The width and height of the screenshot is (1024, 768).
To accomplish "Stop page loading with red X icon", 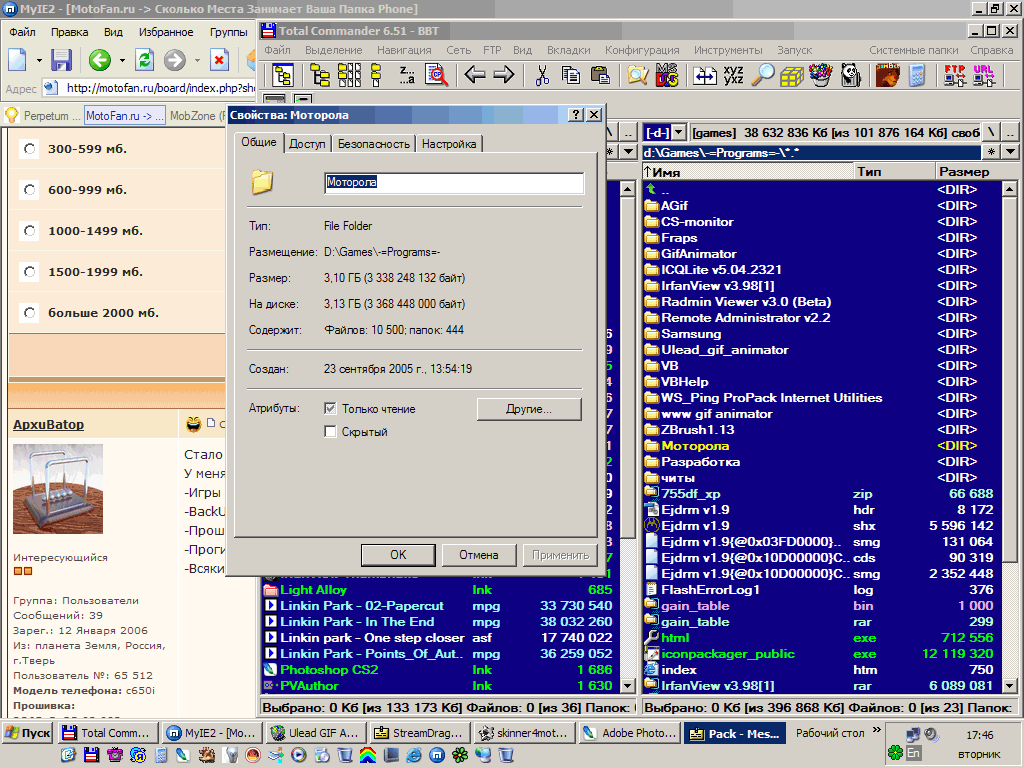I will 219,60.
